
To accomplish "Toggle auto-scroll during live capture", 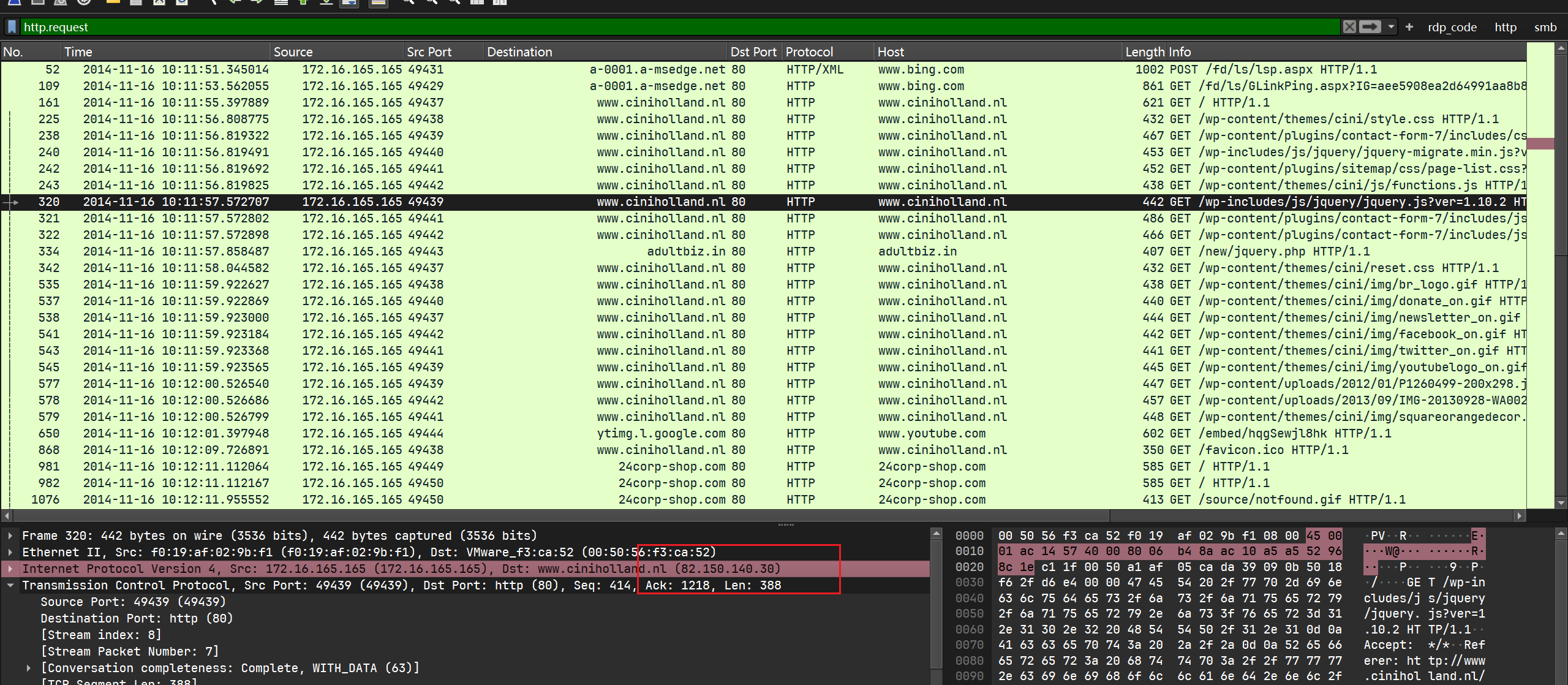I will (349, 2).
